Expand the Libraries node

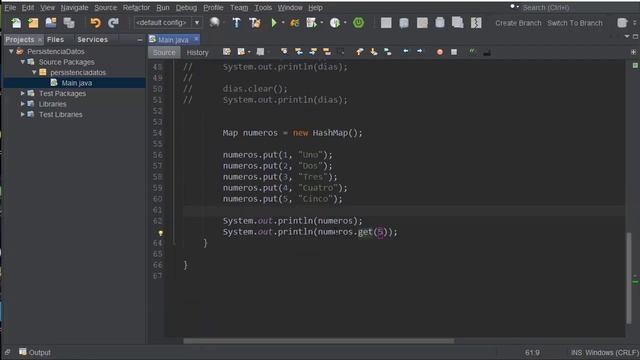[23, 104]
